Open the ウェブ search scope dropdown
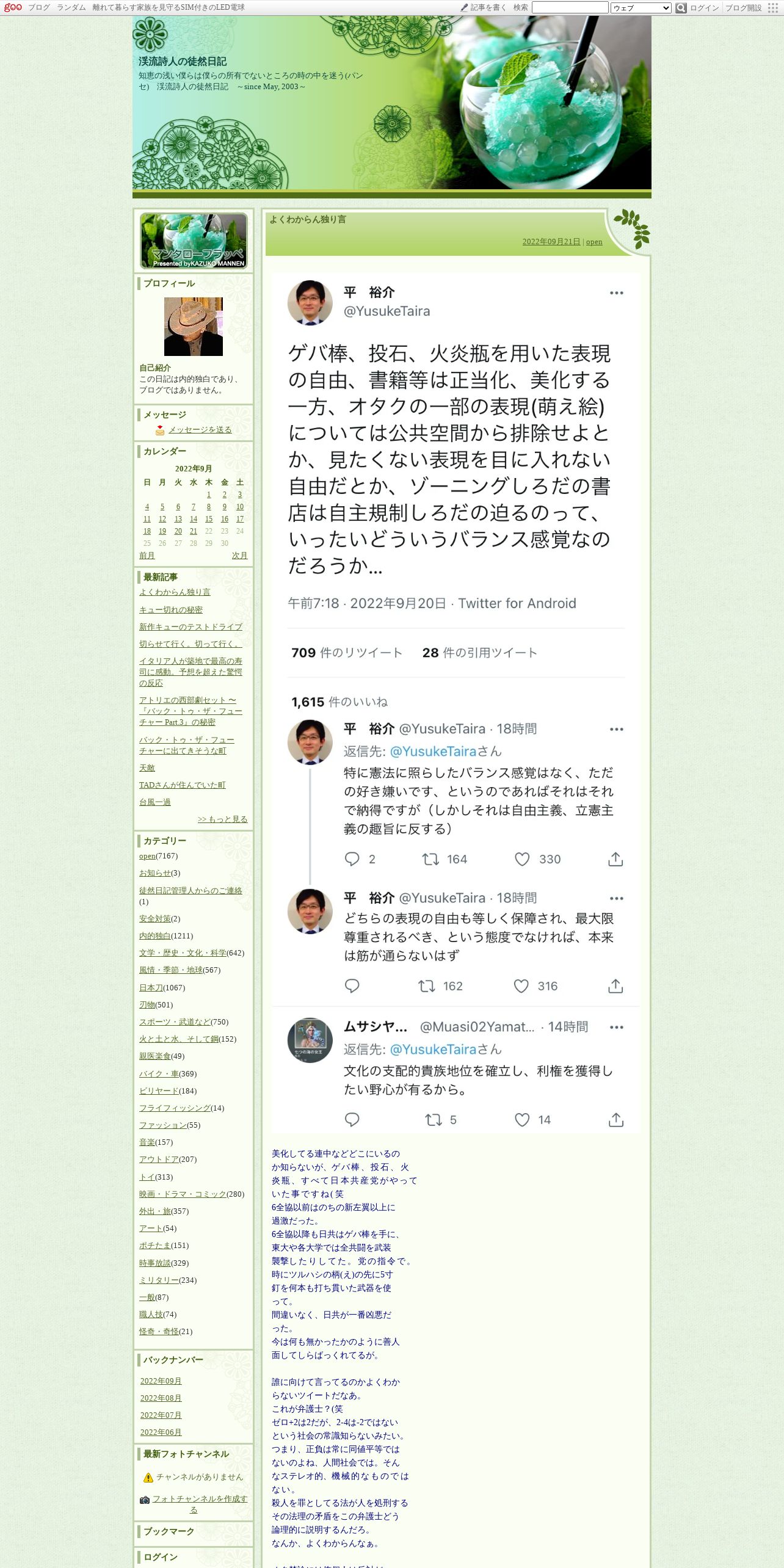Screen dimensions: 784x1568 [x=641, y=8]
